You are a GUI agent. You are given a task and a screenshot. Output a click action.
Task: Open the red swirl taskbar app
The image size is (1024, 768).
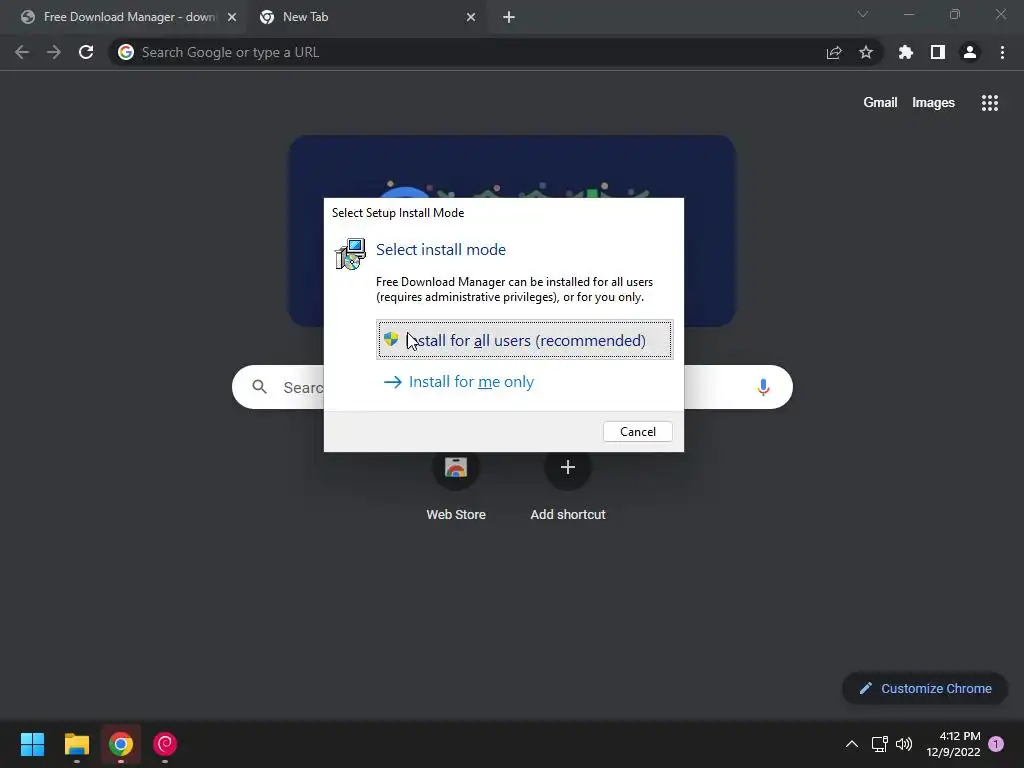(x=165, y=744)
